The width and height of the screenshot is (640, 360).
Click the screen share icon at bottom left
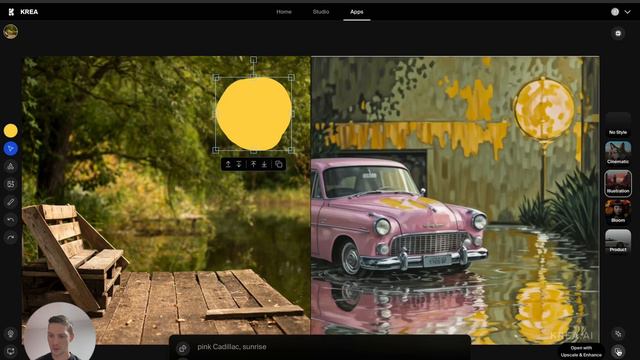tap(11, 351)
